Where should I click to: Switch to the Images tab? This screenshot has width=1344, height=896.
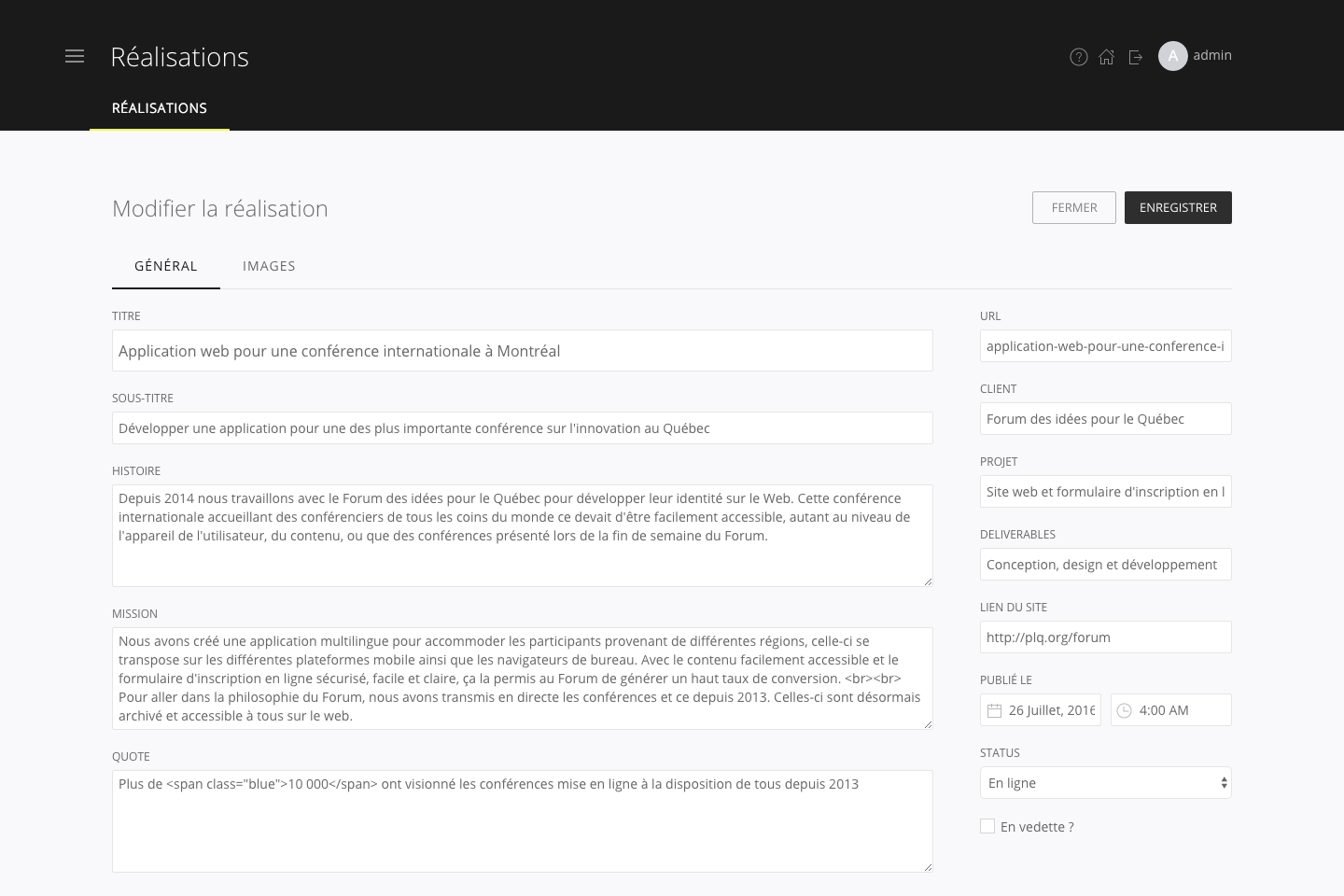pyautogui.click(x=269, y=266)
